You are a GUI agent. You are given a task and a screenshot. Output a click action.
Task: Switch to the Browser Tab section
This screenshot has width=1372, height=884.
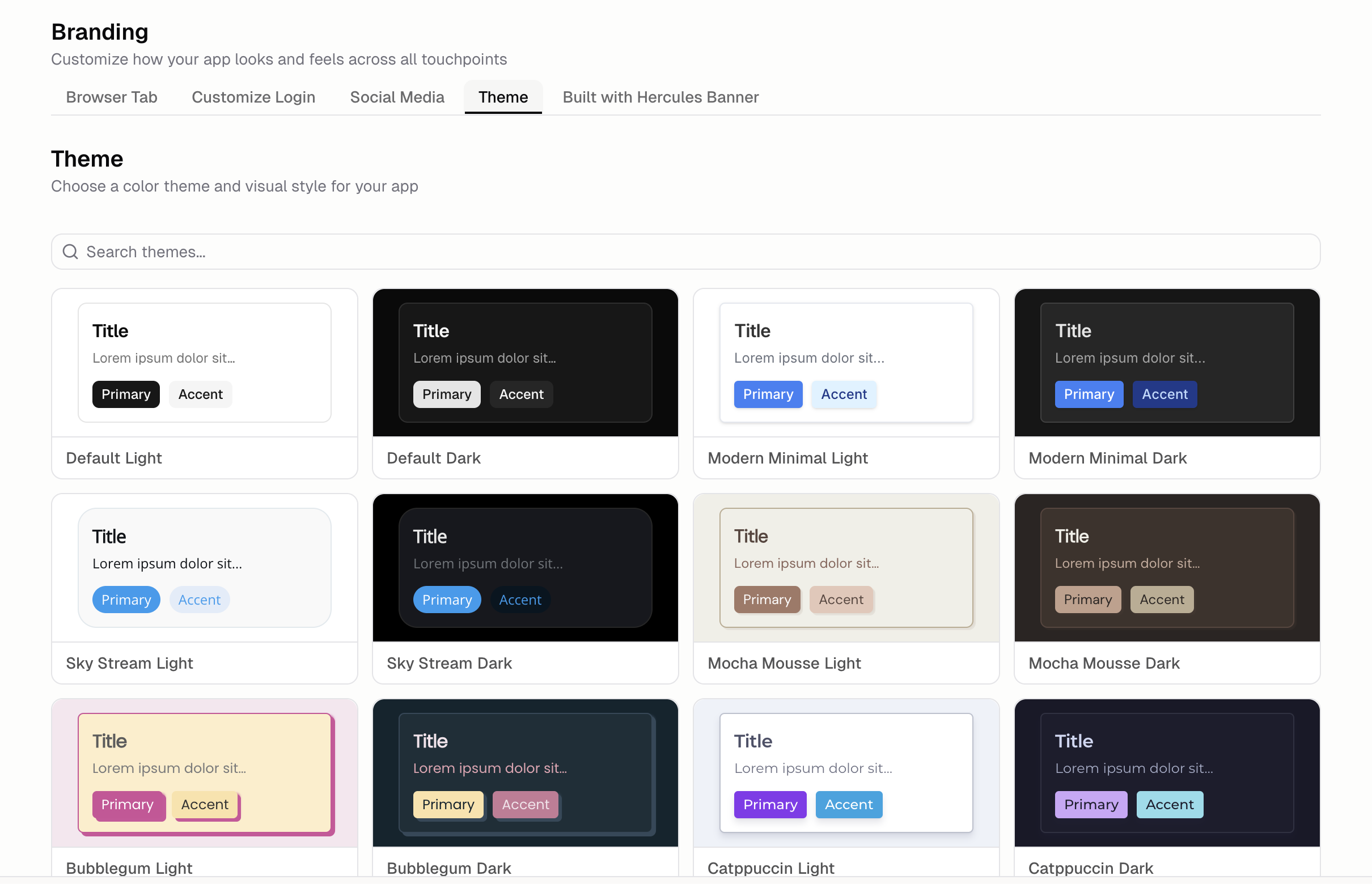point(112,97)
